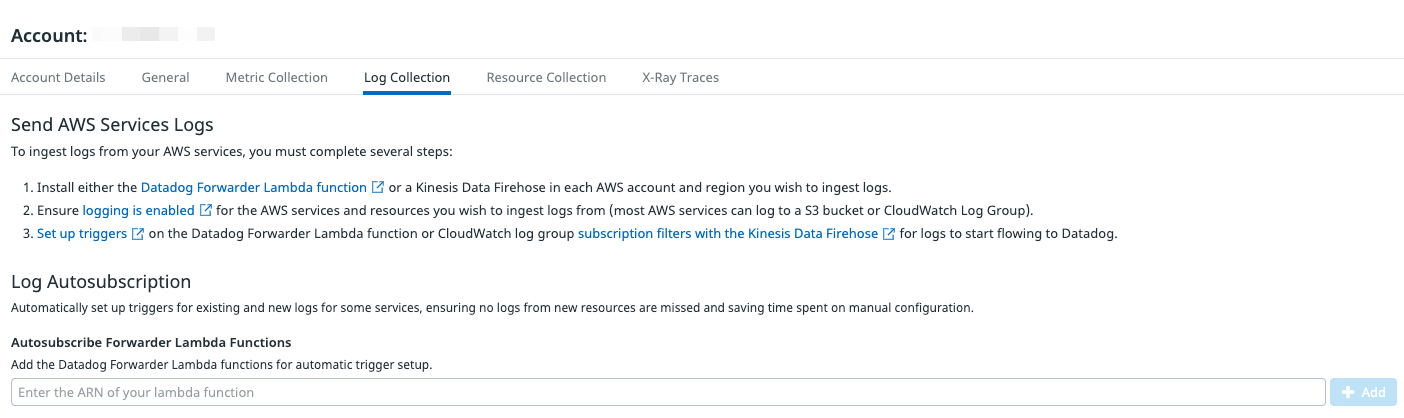This screenshot has width=1404, height=418.
Task: Click the Add button
Action: [1363, 392]
